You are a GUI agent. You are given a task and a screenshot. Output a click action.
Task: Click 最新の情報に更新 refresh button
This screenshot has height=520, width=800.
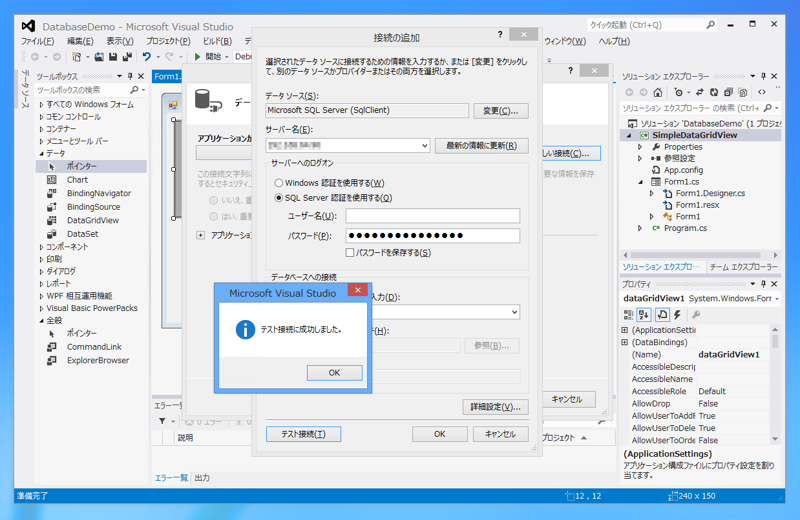(x=481, y=145)
